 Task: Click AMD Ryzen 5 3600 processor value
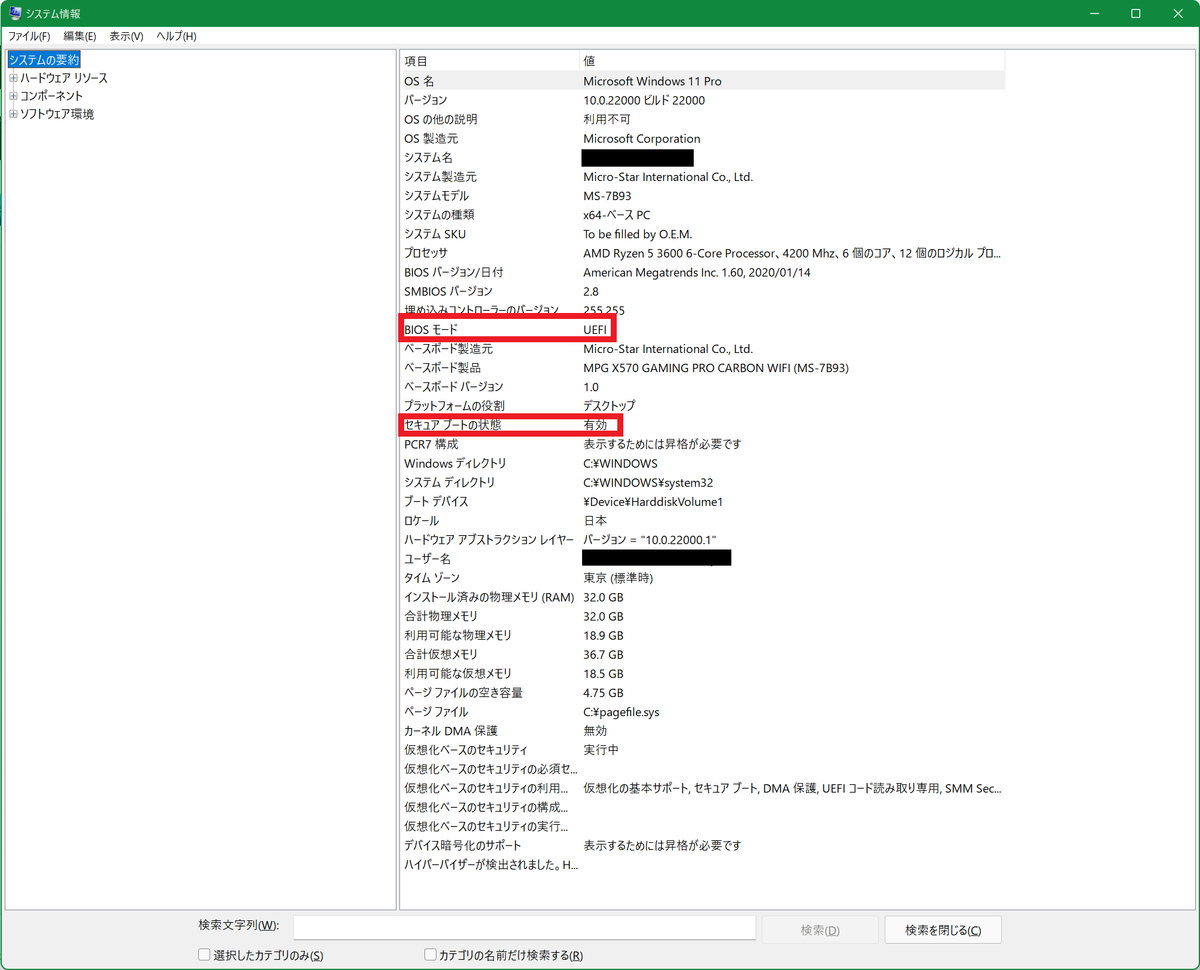[790, 253]
